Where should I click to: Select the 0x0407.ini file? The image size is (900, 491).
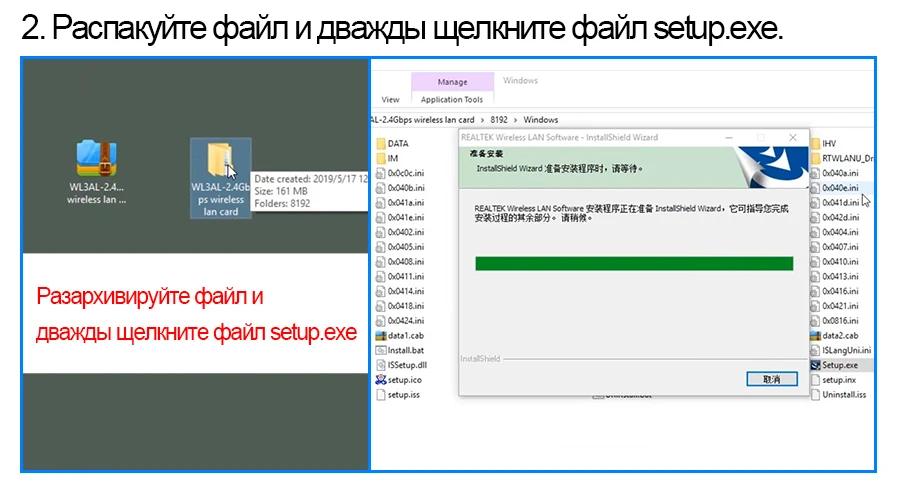[x=835, y=247]
